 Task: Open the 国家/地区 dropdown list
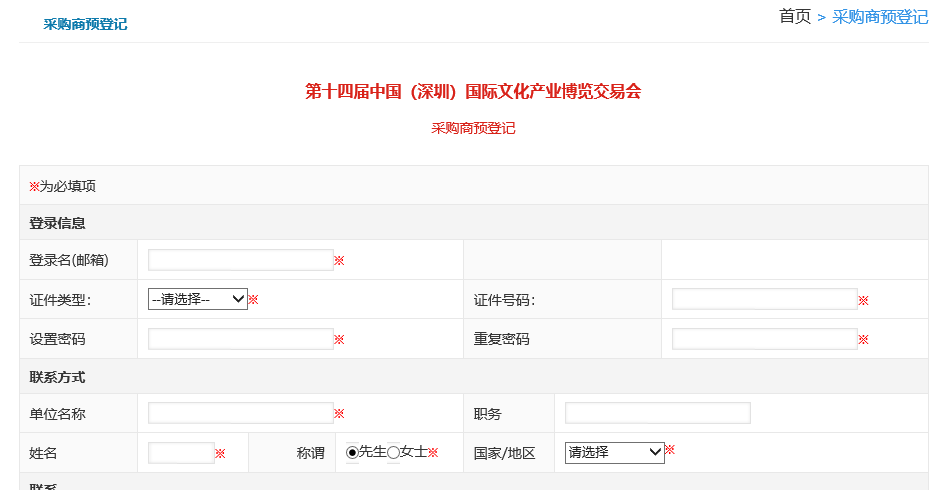(614, 452)
